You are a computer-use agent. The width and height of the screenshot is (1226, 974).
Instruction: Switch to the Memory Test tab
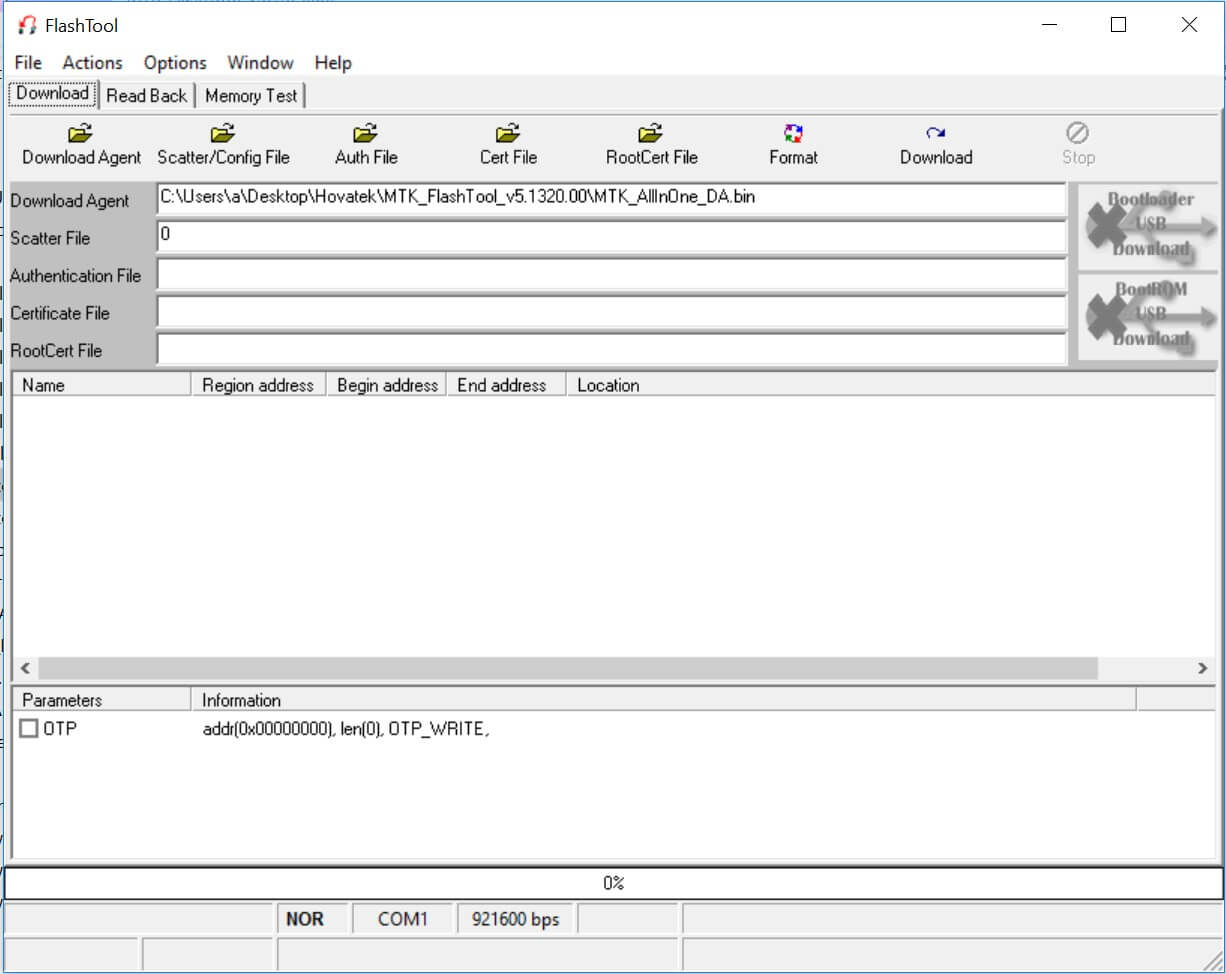(251, 96)
